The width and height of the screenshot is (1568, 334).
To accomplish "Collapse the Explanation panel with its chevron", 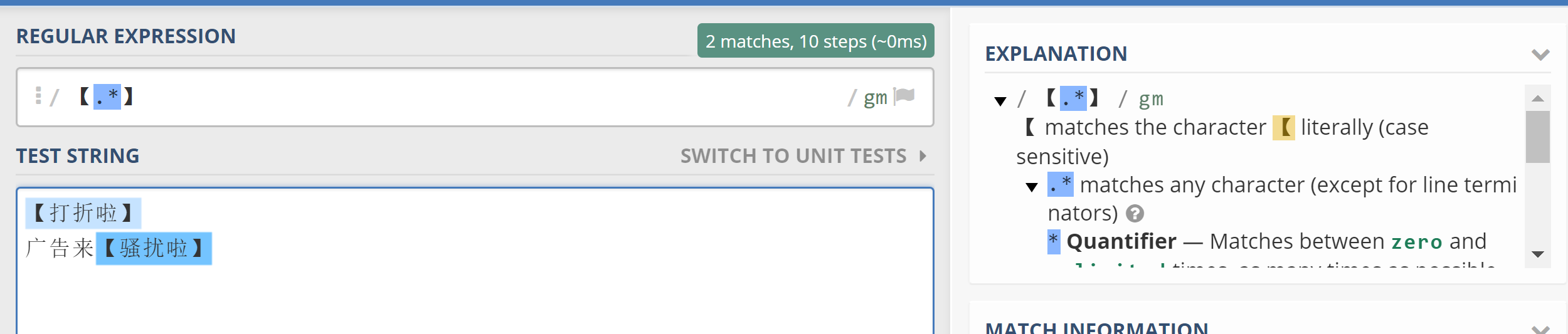I will tap(1540, 55).
